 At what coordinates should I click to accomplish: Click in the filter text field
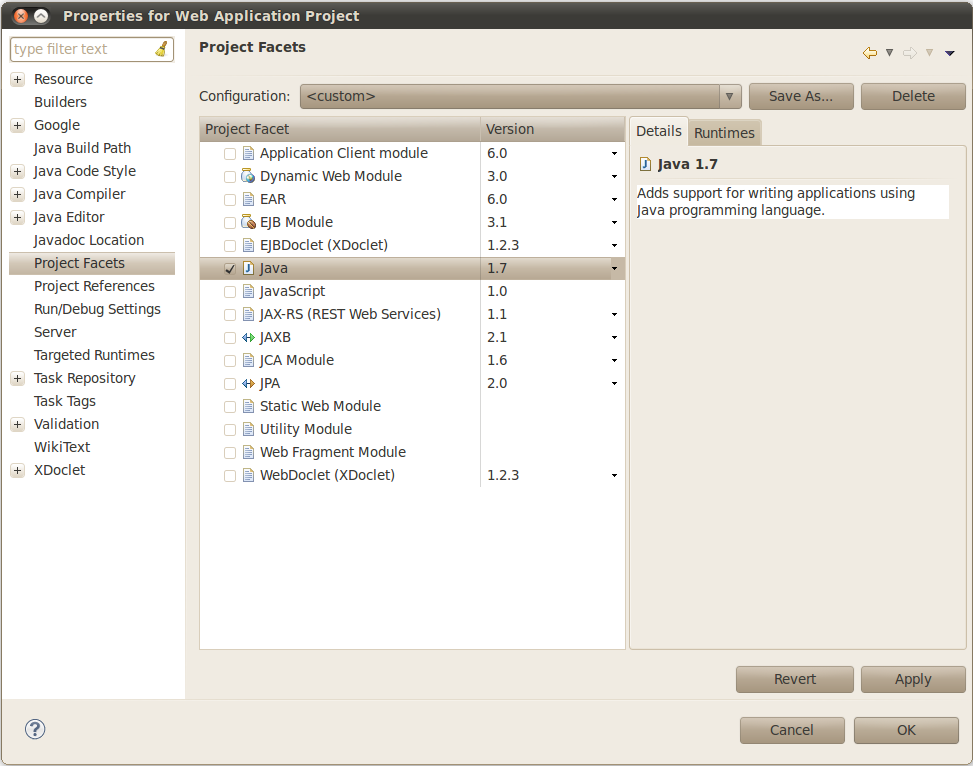coord(80,49)
